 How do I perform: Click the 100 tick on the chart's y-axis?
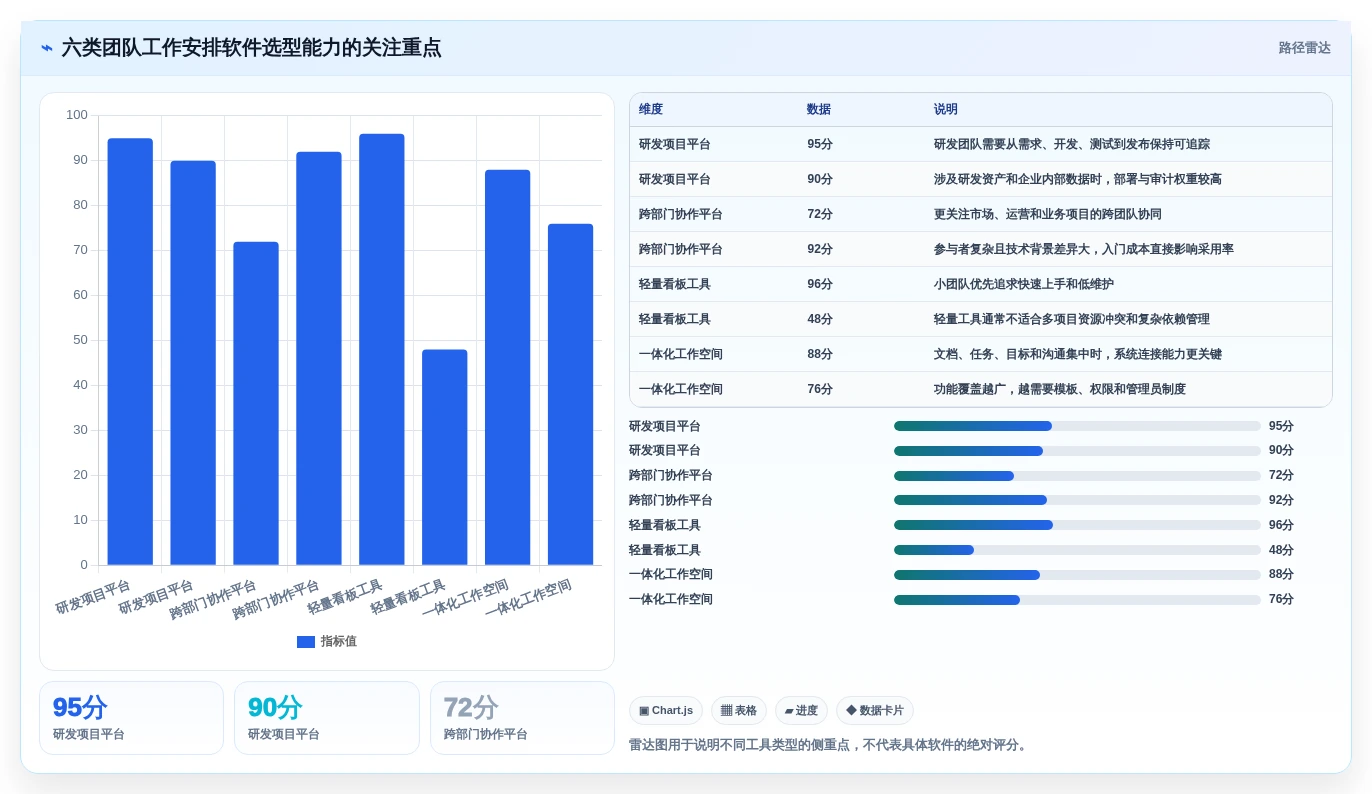pyautogui.click(x=77, y=115)
